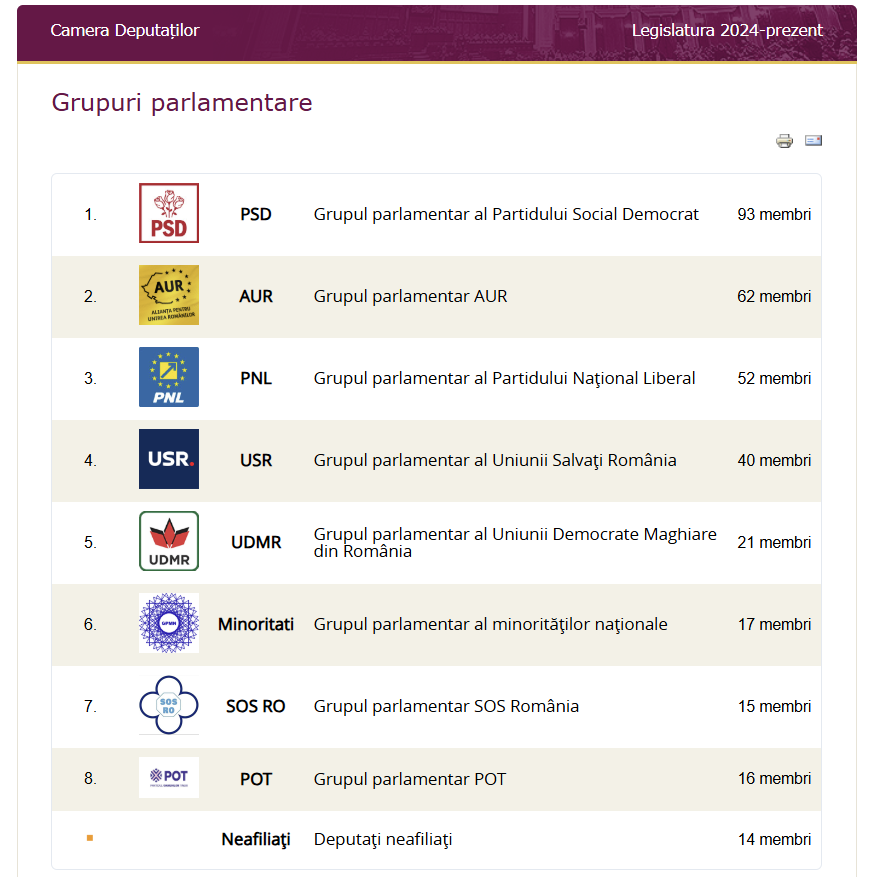Click row number '4.' for USR
This screenshot has width=876, height=877.
(90, 460)
